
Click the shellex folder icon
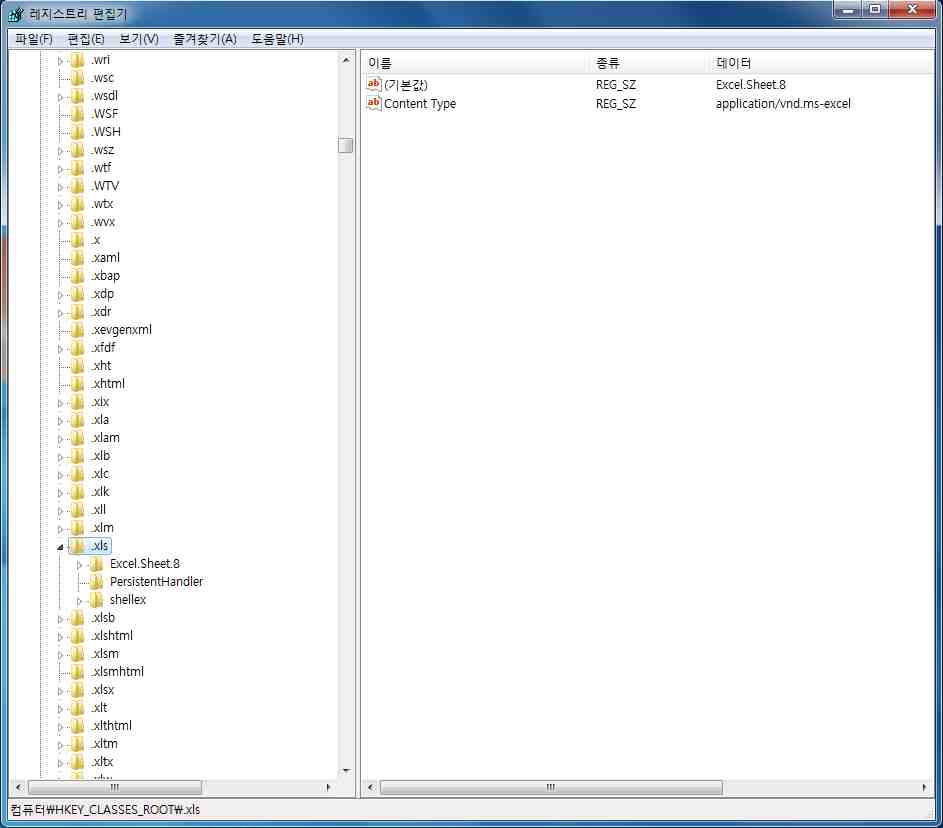(96, 600)
